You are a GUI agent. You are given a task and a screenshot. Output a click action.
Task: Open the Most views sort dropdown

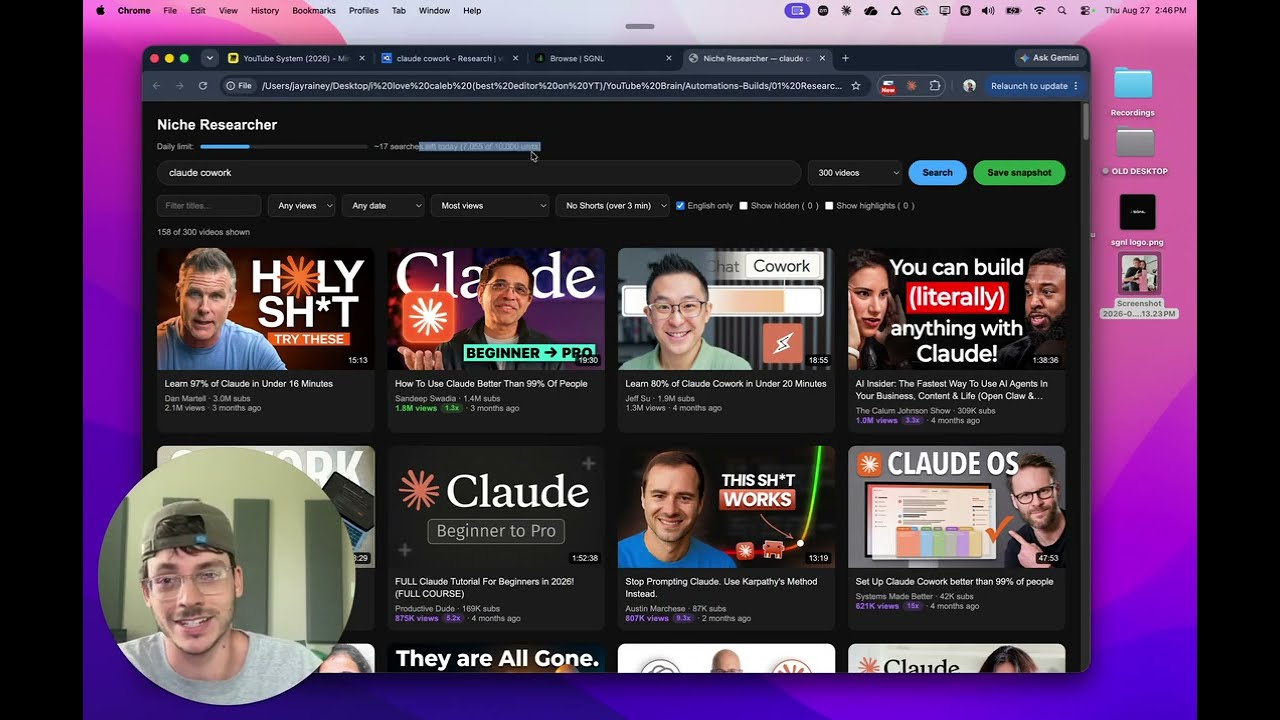point(490,206)
